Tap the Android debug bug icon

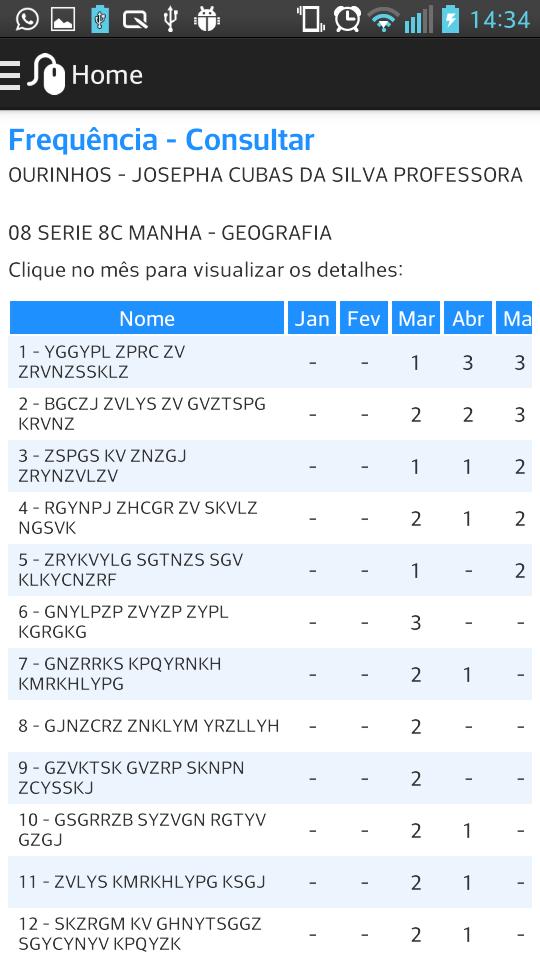pos(207,19)
